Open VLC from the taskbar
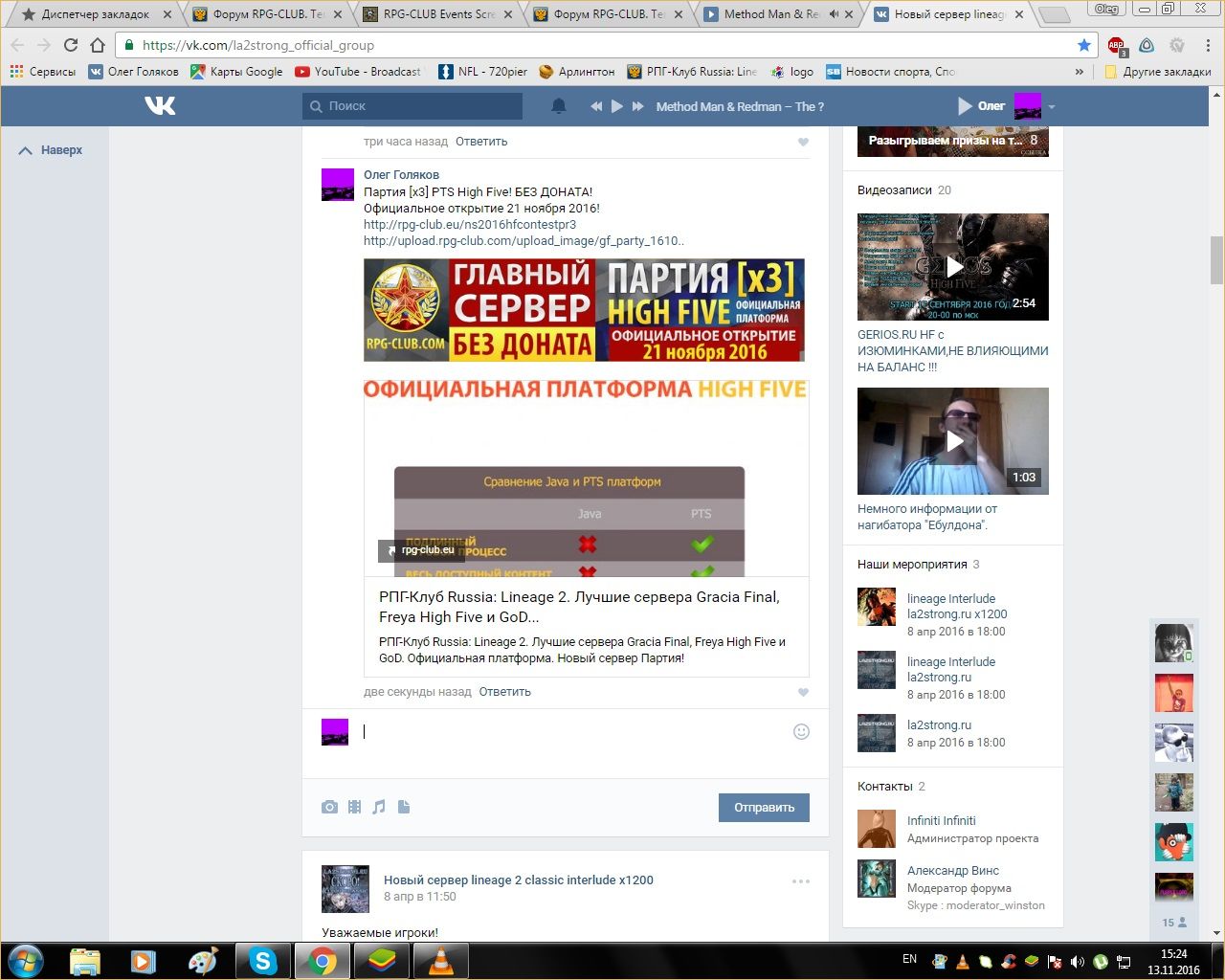 click(x=439, y=960)
